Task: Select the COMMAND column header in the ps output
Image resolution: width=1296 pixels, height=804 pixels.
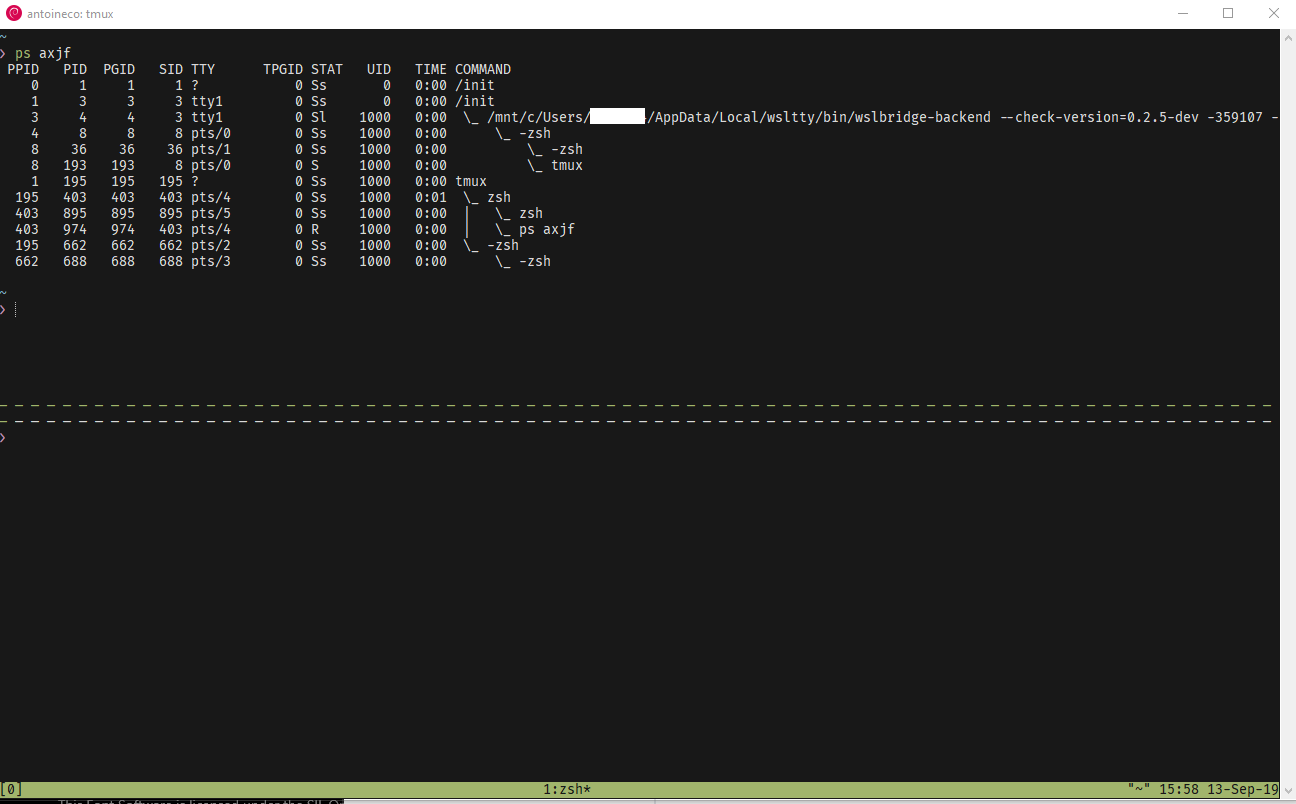Action: pyautogui.click(x=483, y=69)
